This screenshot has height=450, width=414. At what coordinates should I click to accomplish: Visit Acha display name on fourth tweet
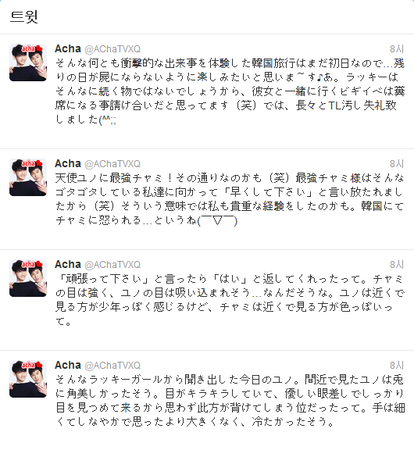pos(68,365)
